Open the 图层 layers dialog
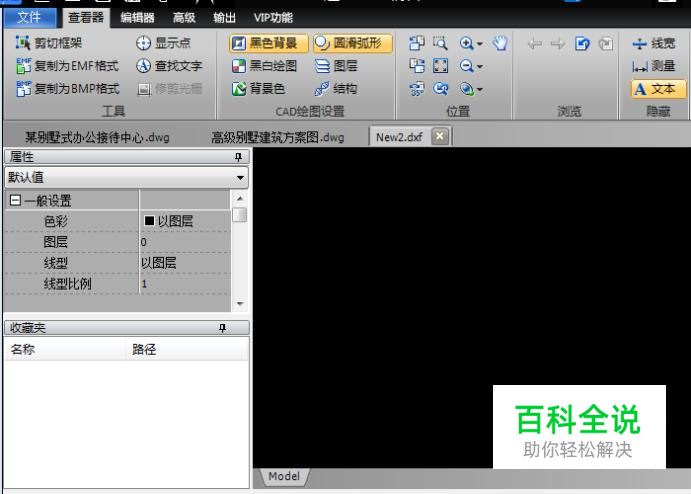The height and width of the screenshot is (494, 691). [336, 66]
